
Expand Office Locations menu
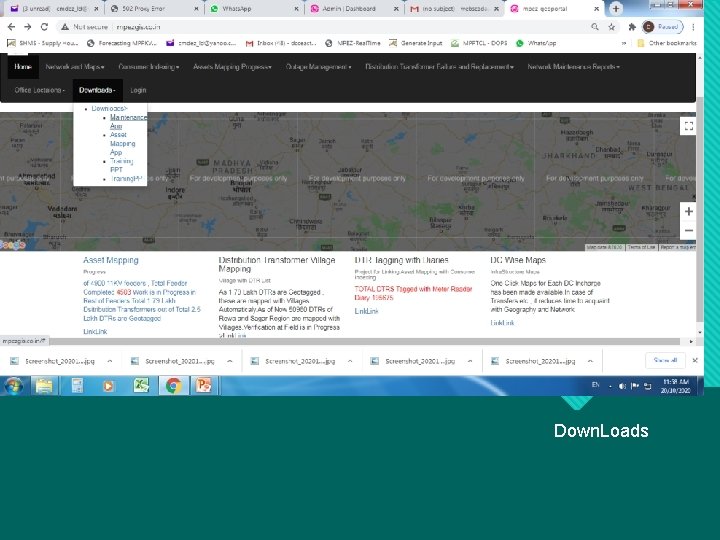[x=39, y=90]
